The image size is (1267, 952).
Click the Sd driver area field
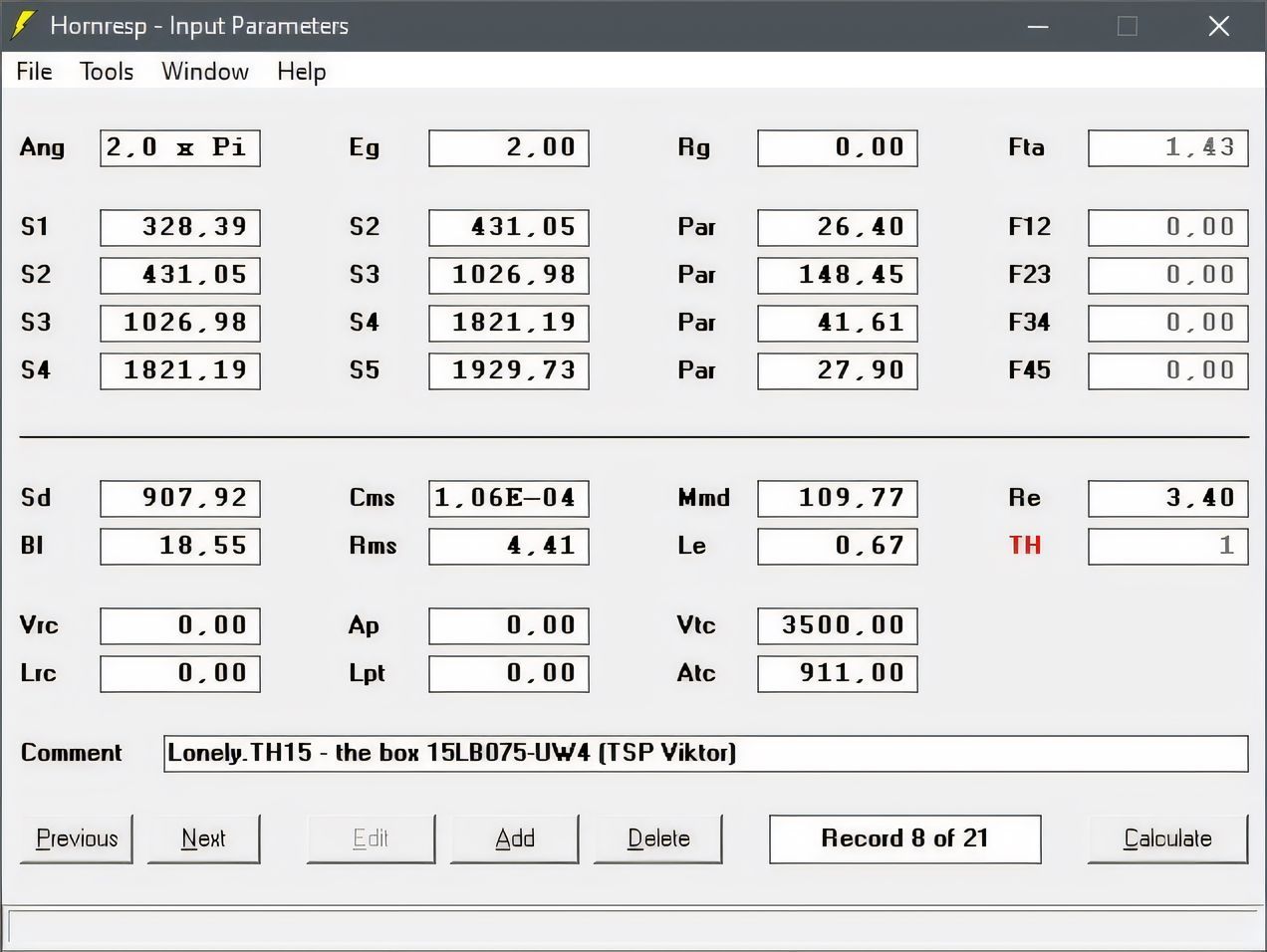point(179,498)
